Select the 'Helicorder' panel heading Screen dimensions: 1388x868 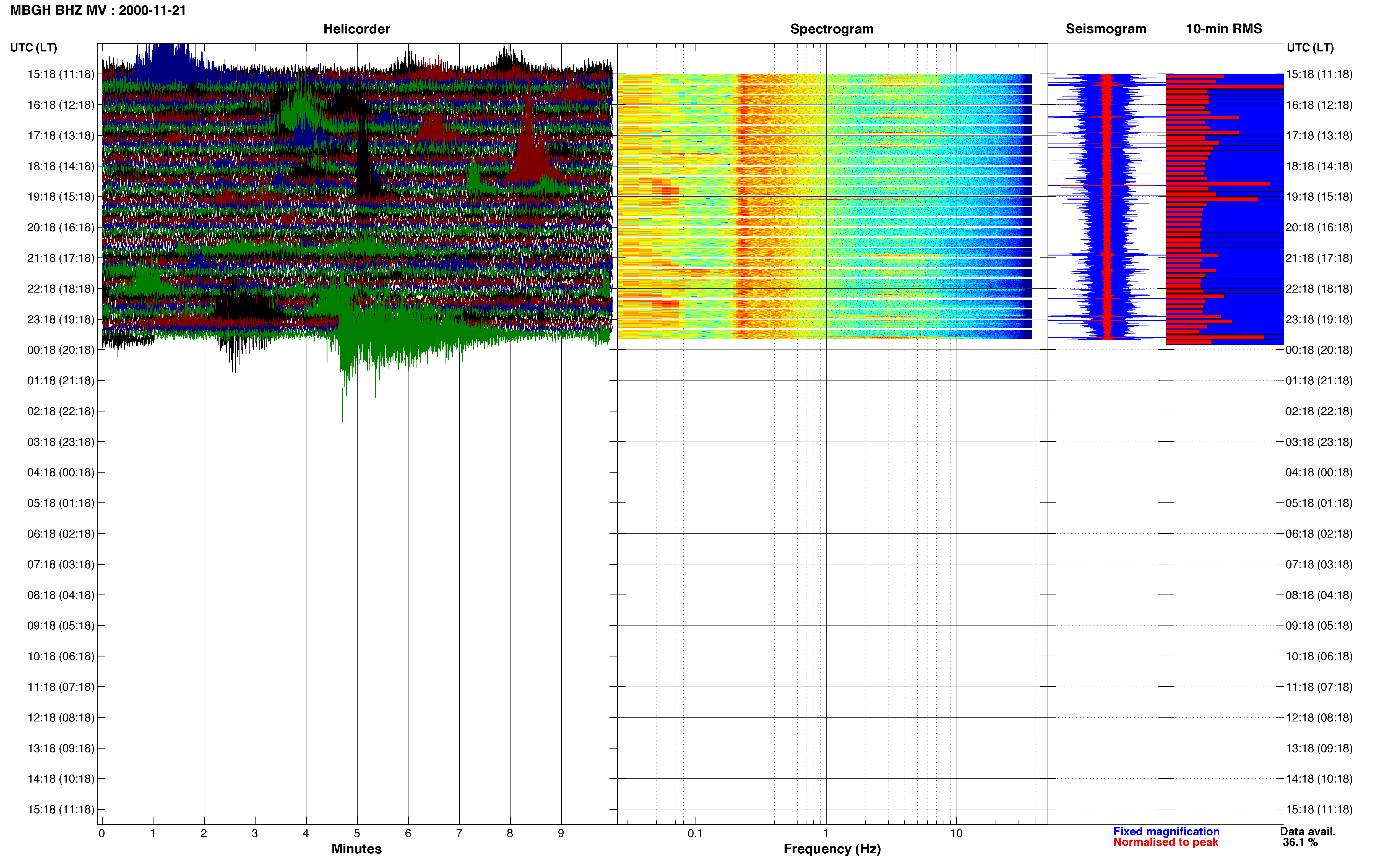(356, 29)
